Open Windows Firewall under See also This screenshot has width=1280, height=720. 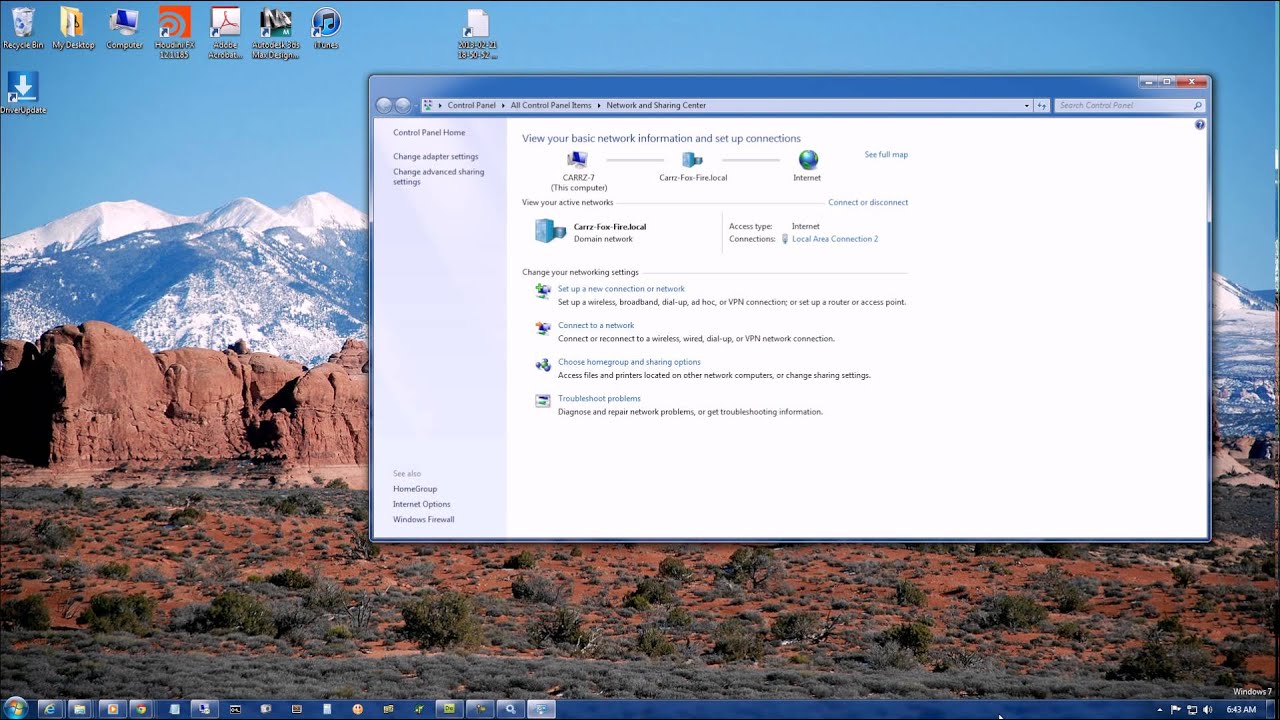(x=424, y=519)
